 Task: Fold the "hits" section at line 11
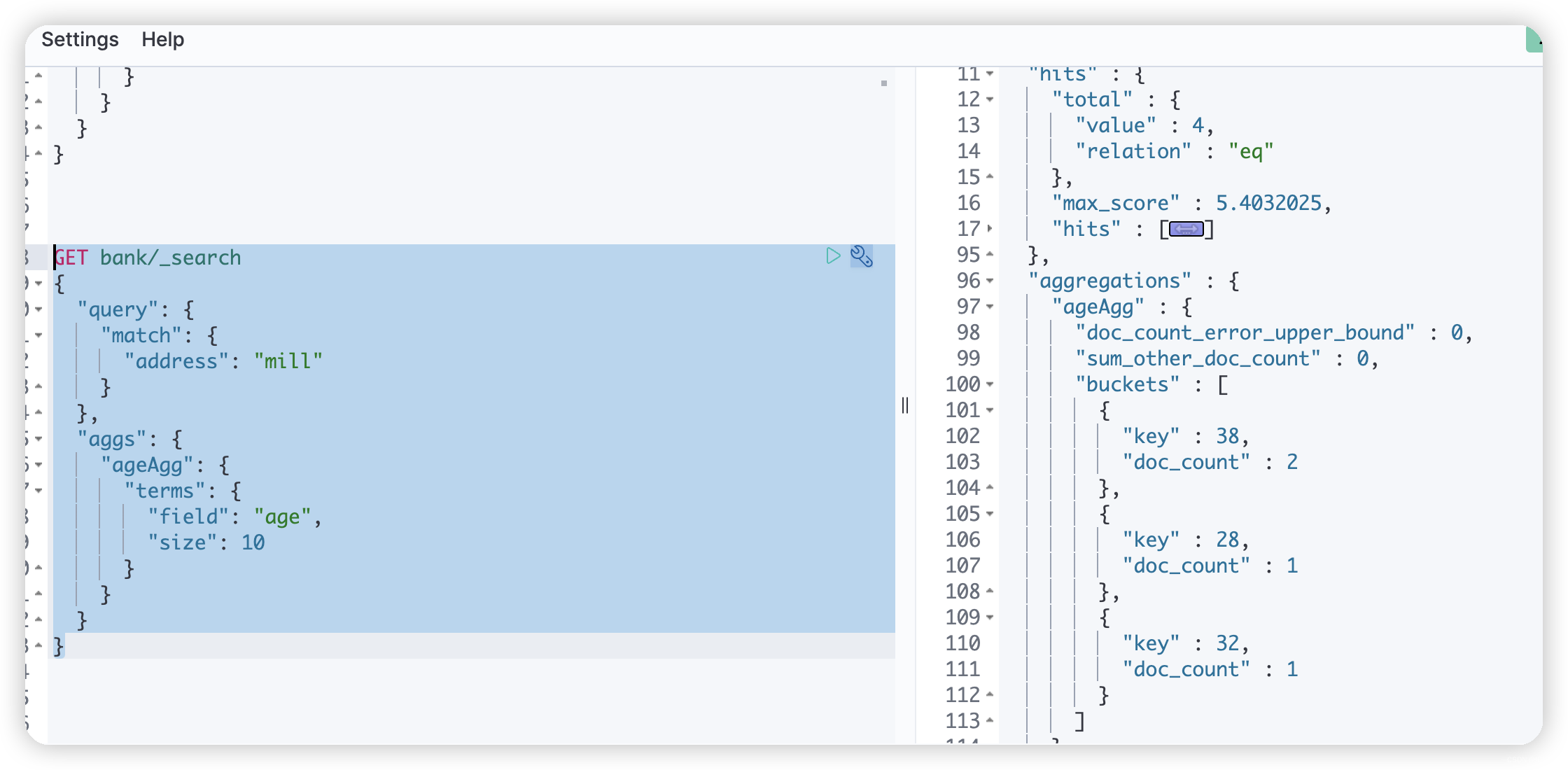coord(989,73)
